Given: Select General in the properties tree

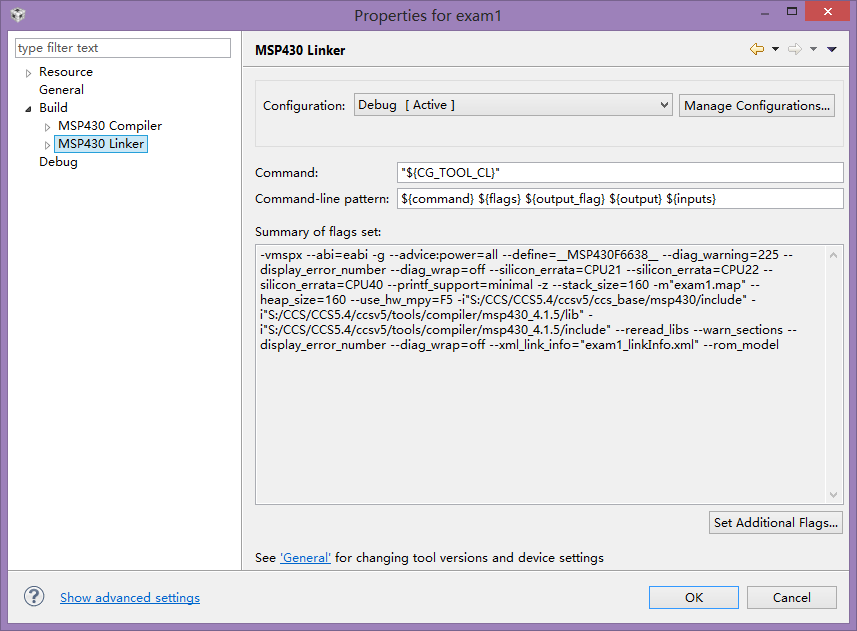Looking at the screenshot, I should (x=61, y=90).
